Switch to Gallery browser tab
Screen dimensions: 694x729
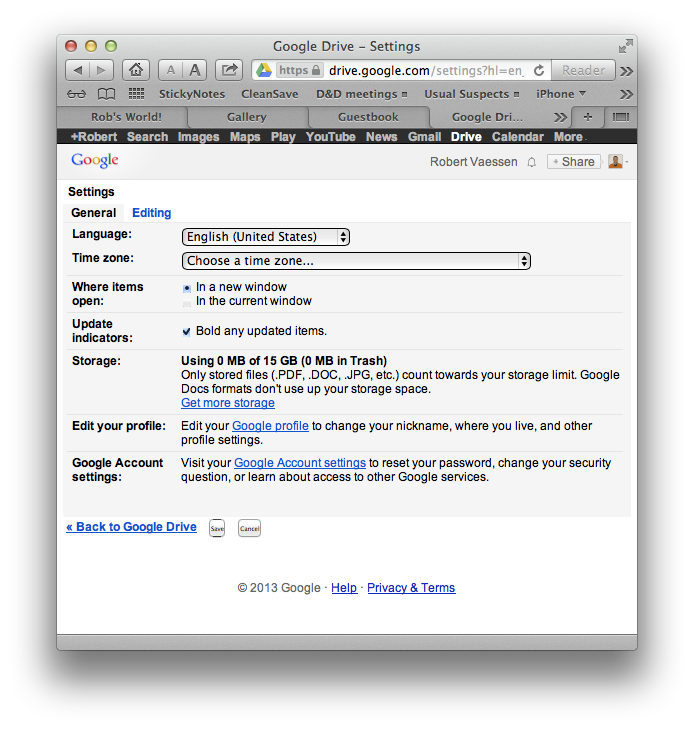click(247, 117)
